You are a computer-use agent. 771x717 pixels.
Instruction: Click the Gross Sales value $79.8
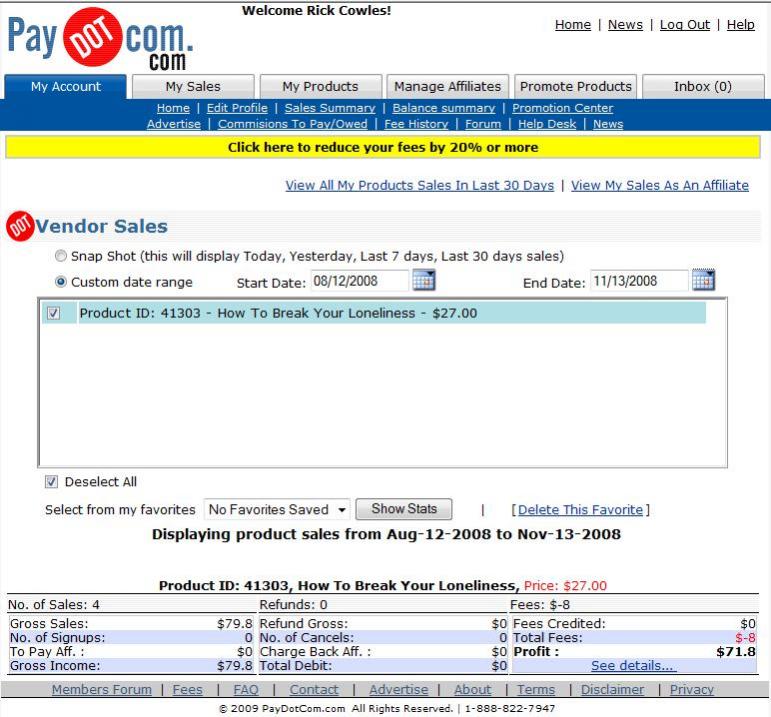click(235, 624)
